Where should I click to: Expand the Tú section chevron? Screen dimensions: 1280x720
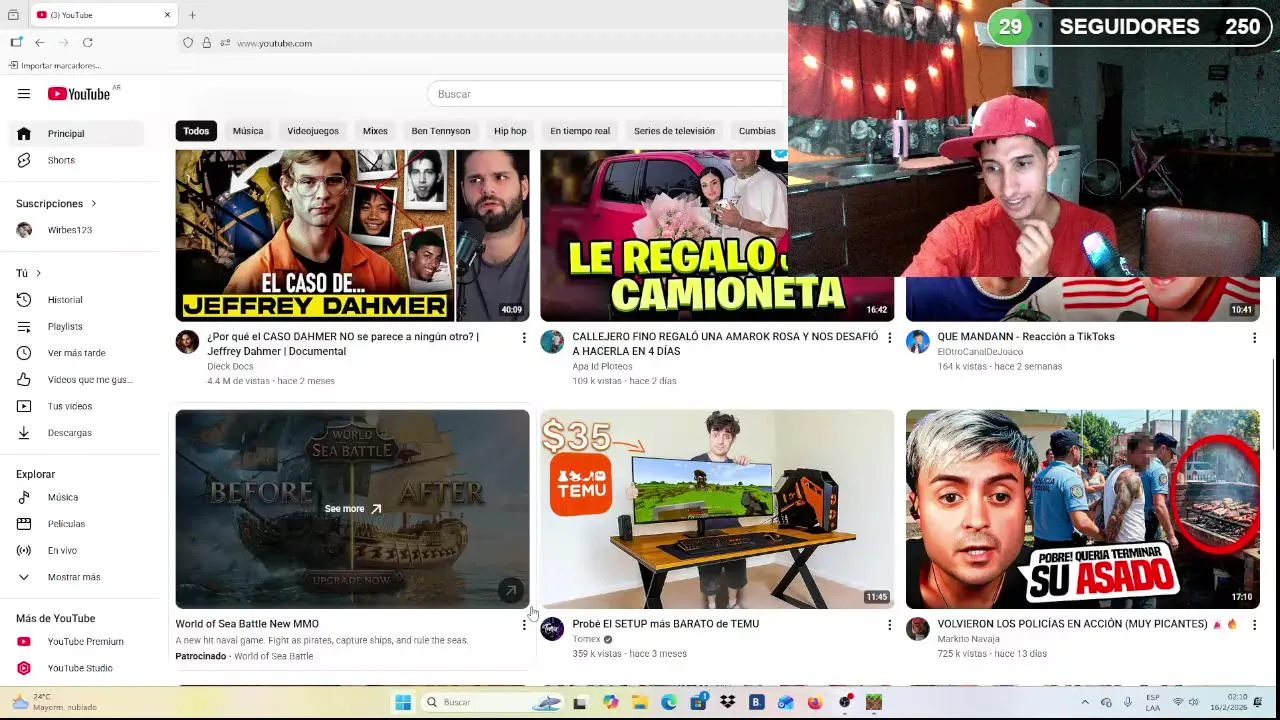click(38, 273)
